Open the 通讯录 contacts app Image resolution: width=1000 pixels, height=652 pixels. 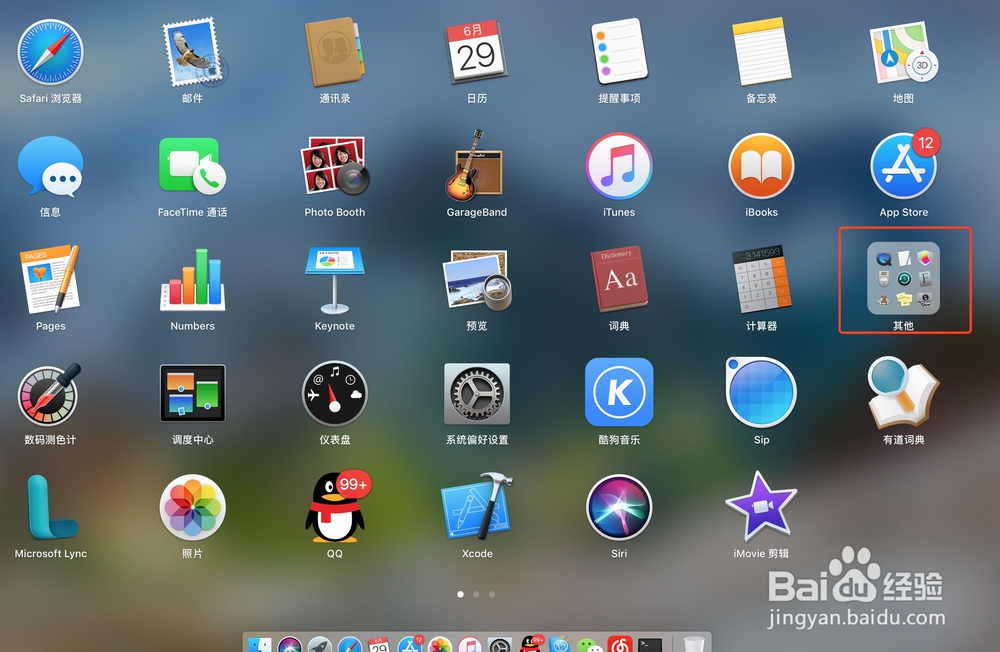(x=335, y=52)
